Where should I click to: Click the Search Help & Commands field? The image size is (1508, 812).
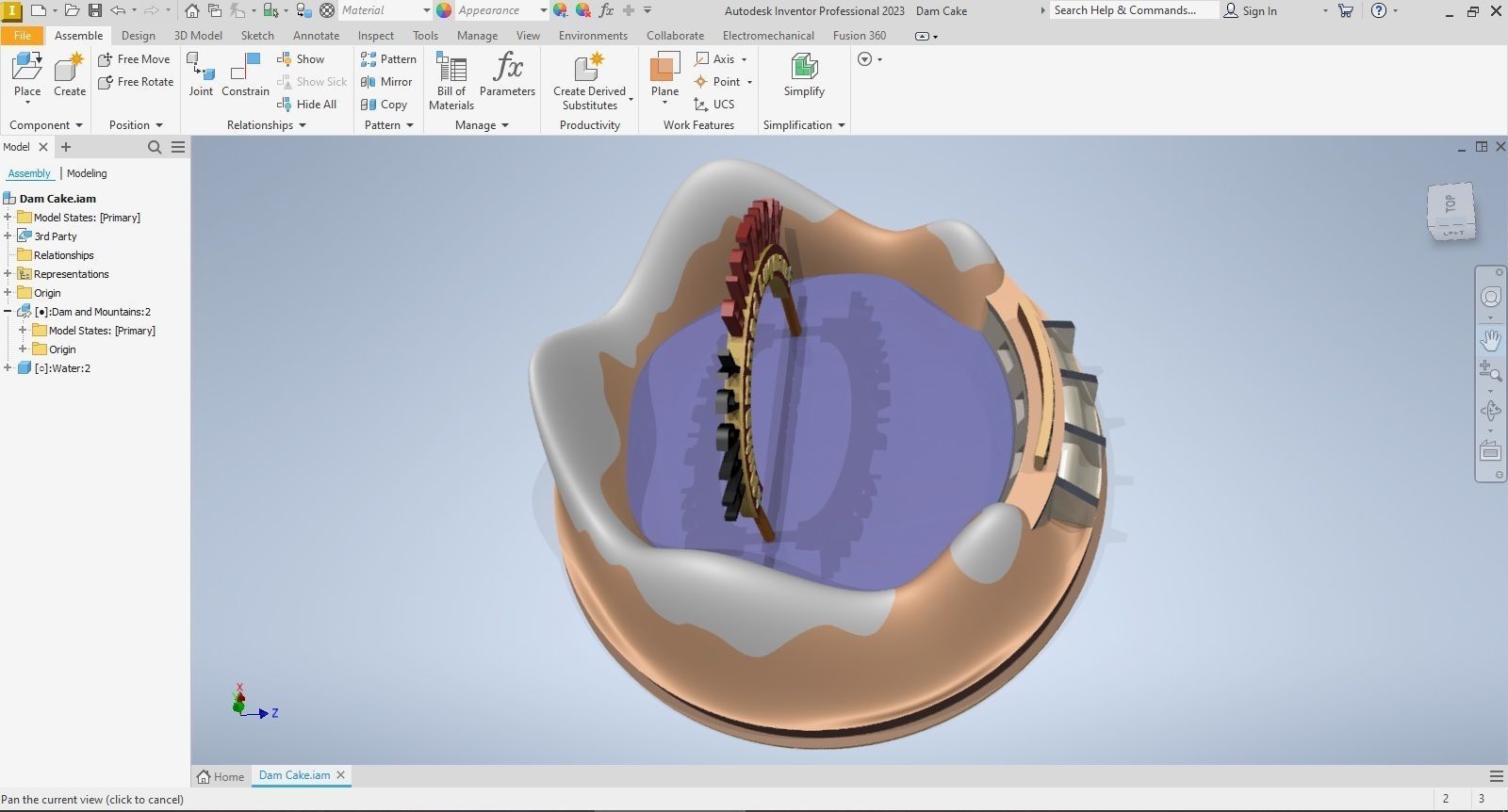tap(1134, 10)
